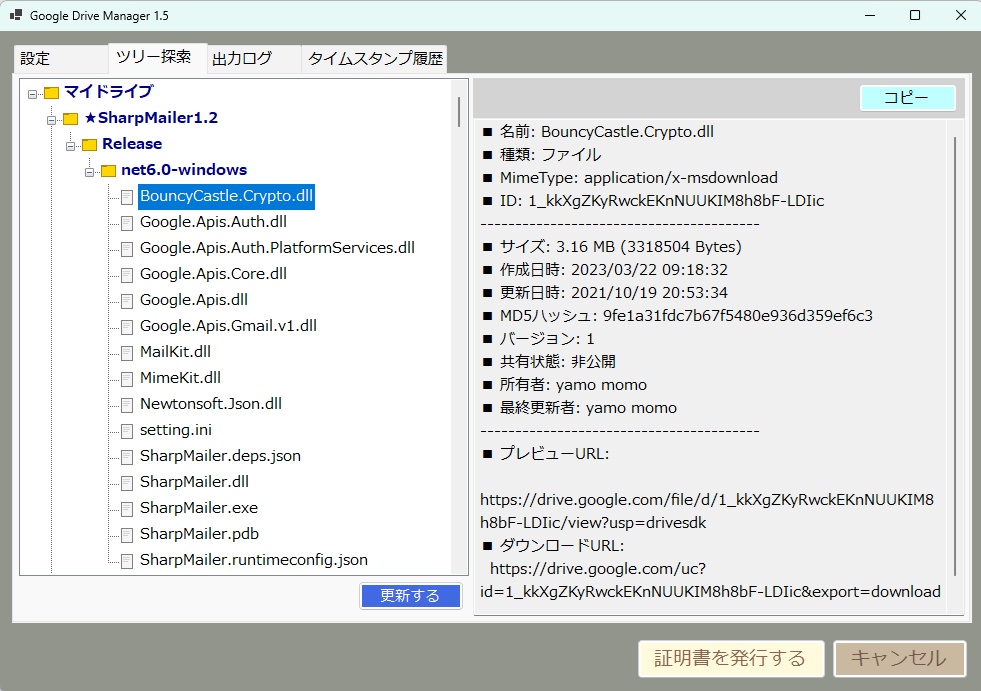Click the マイドライブ folder icon

tap(51, 93)
